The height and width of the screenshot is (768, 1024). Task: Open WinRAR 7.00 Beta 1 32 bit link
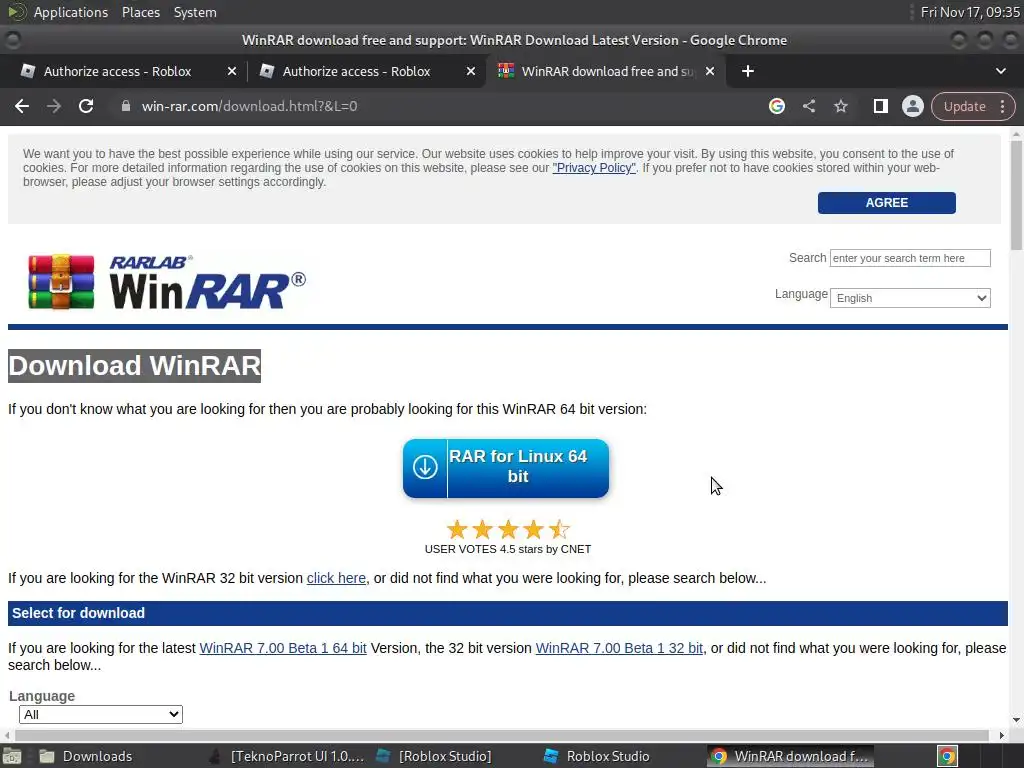619,648
